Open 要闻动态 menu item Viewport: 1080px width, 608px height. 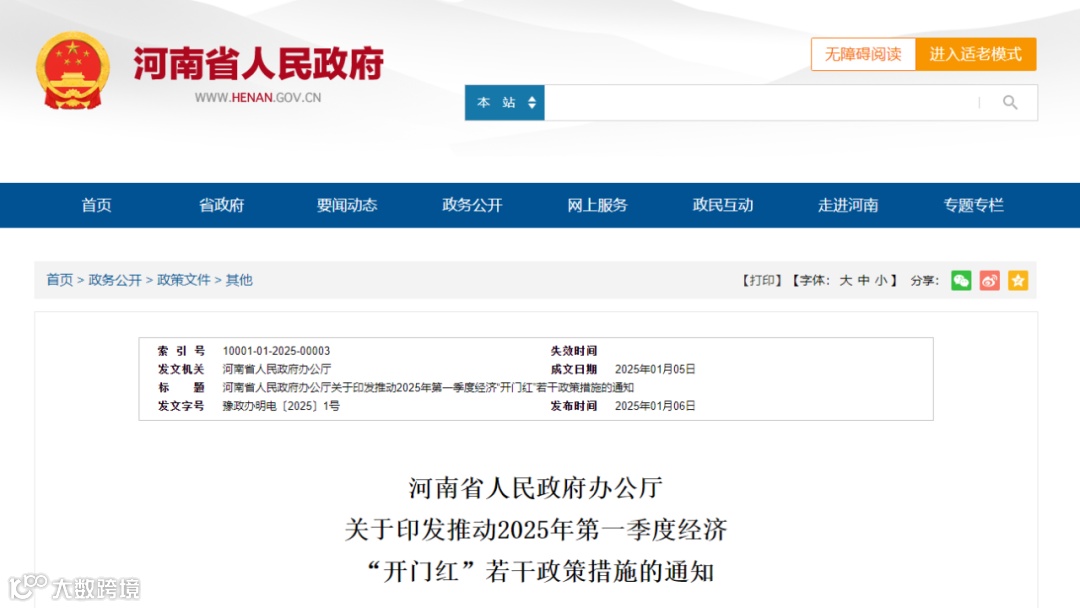pyautogui.click(x=347, y=205)
